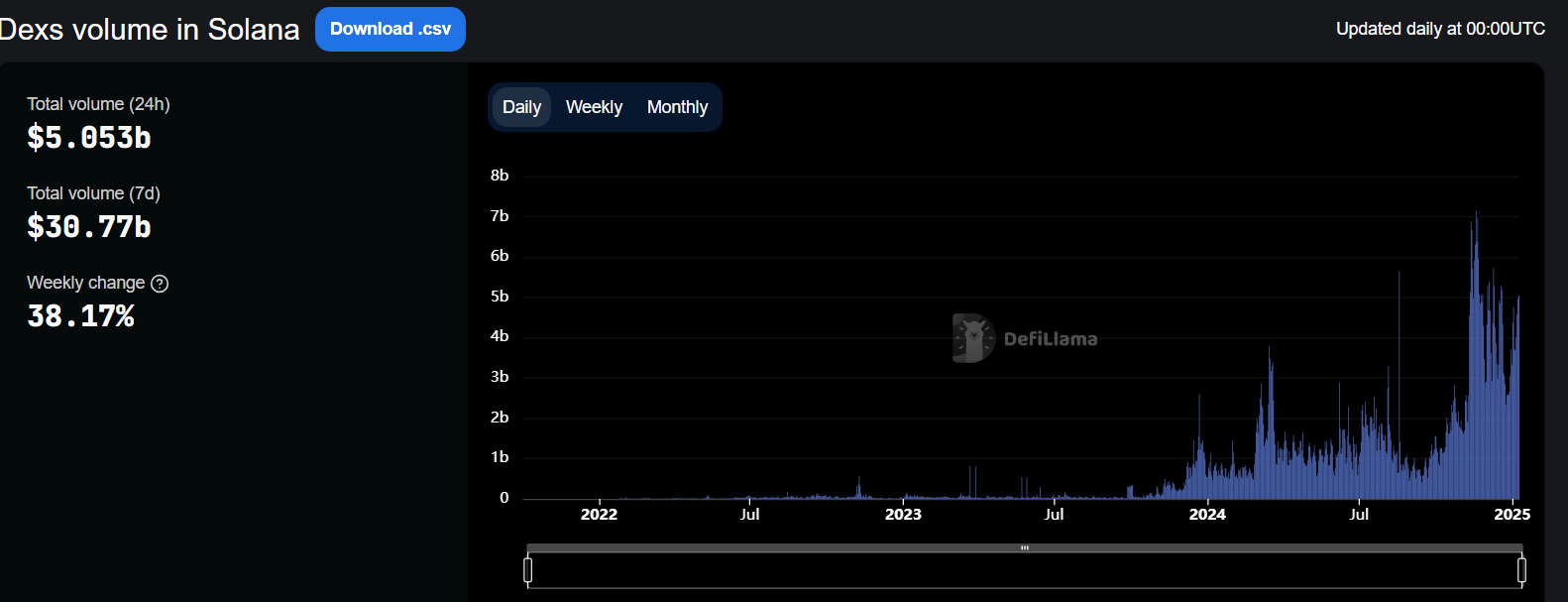Click the 8b y-axis label
This screenshot has height=602, width=1568.
pos(500,176)
